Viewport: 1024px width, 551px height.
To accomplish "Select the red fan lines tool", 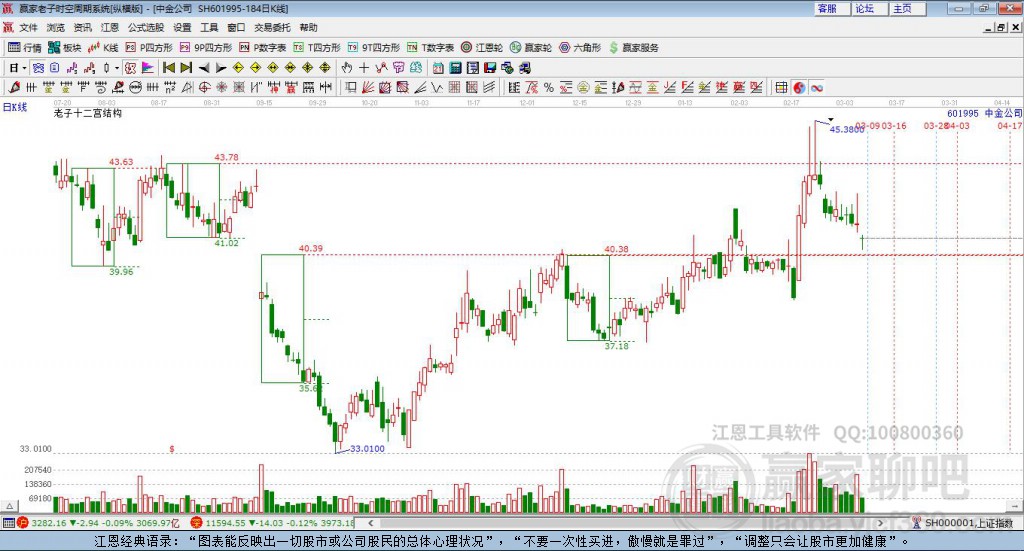I will tap(368, 87).
